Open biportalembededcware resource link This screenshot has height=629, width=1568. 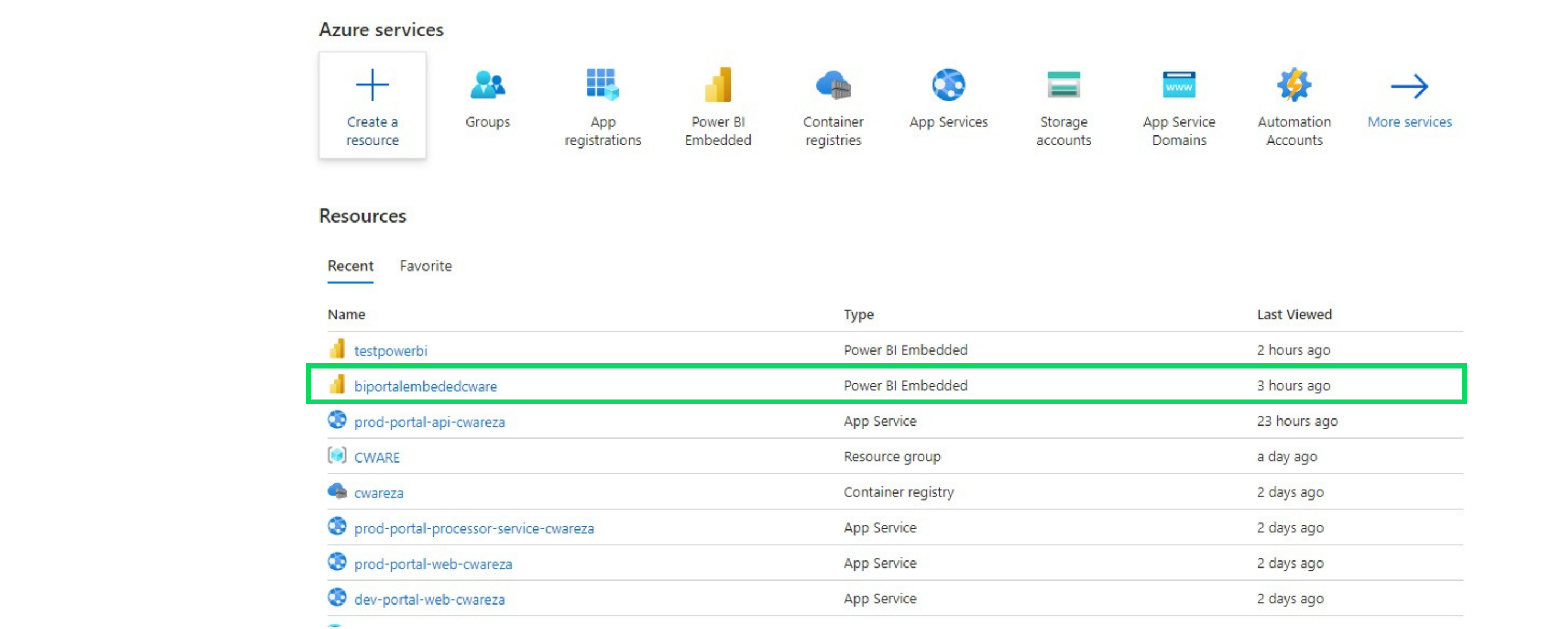click(425, 386)
